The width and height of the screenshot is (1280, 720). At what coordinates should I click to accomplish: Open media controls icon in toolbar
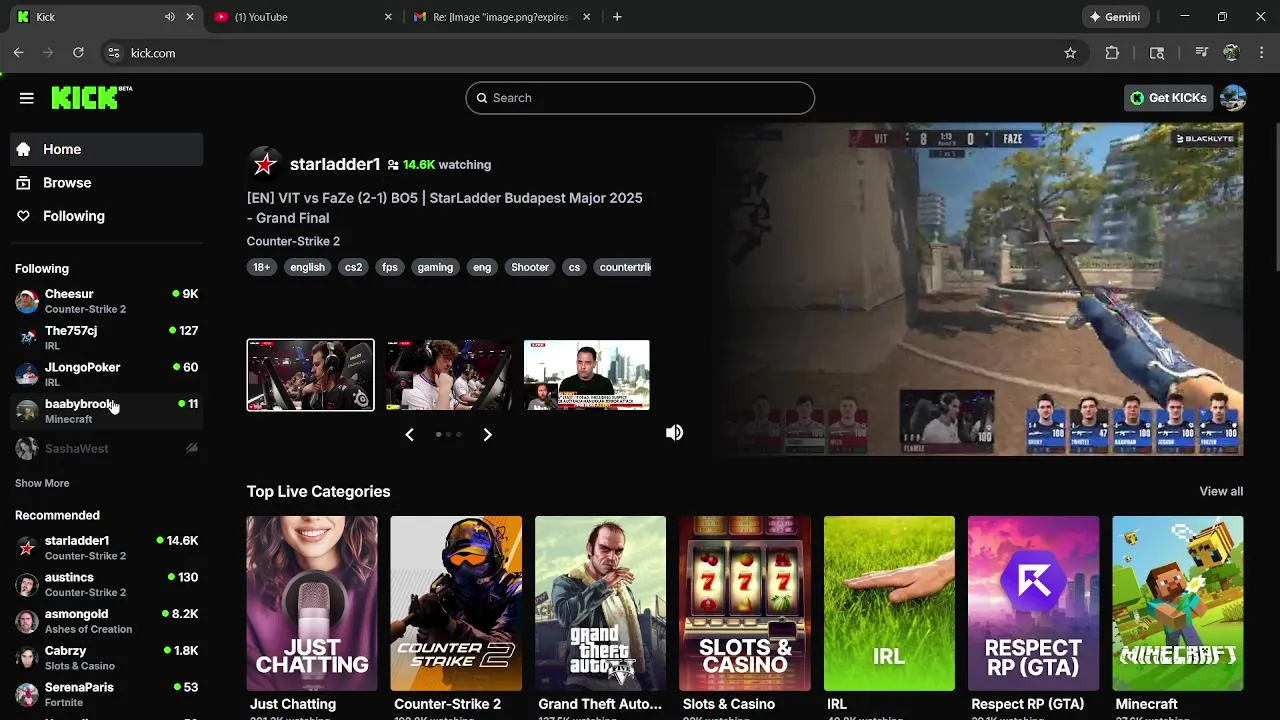point(1202,53)
